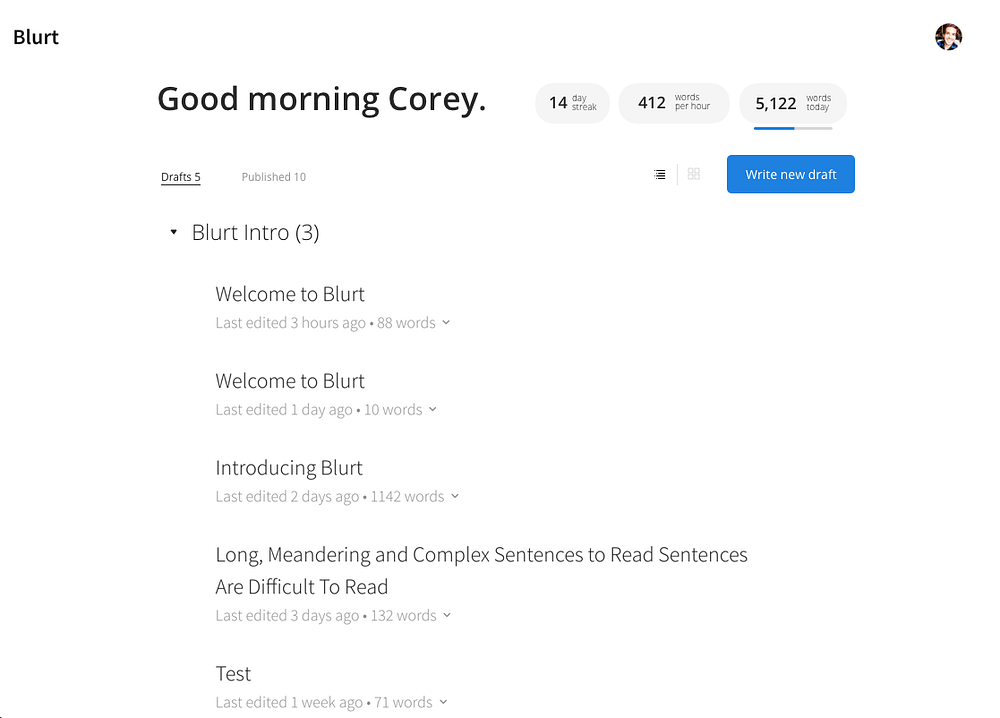Open options chevron for 88 words draft

click(x=446, y=322)
